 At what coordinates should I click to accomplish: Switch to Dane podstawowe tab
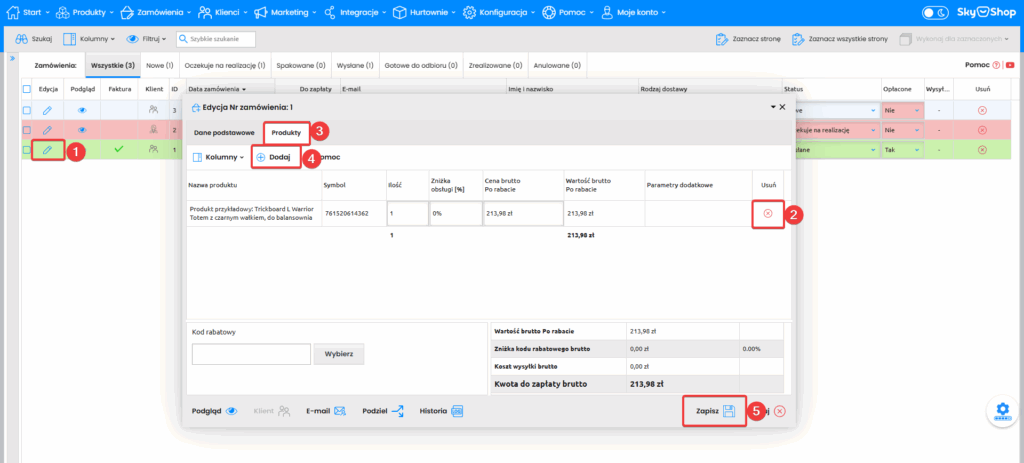point(224,132)
